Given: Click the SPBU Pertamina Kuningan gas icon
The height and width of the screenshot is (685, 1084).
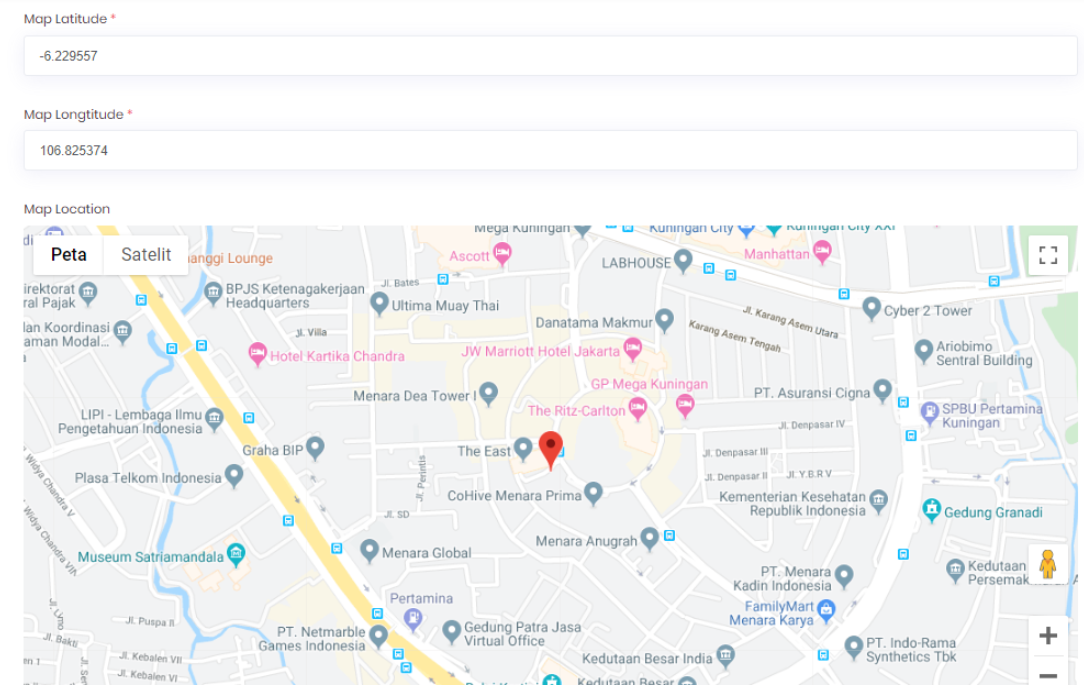Looking at the screenshot, I should click(x=930, y=413).
